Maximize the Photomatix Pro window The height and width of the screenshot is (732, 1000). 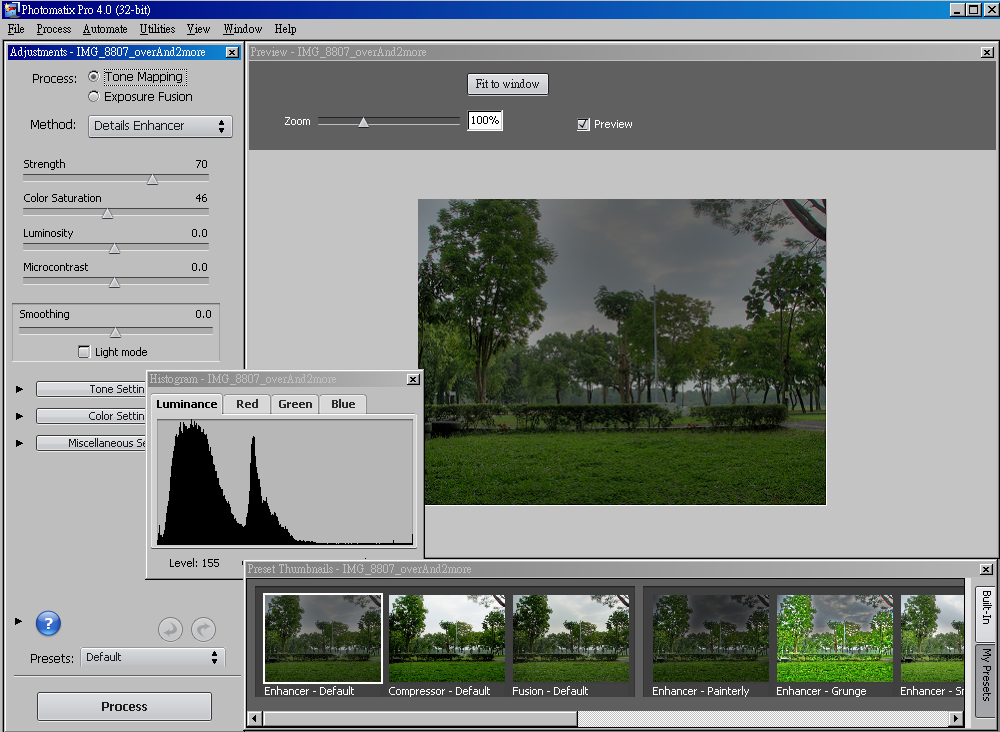pyautogui.click(x=973, y=10)
